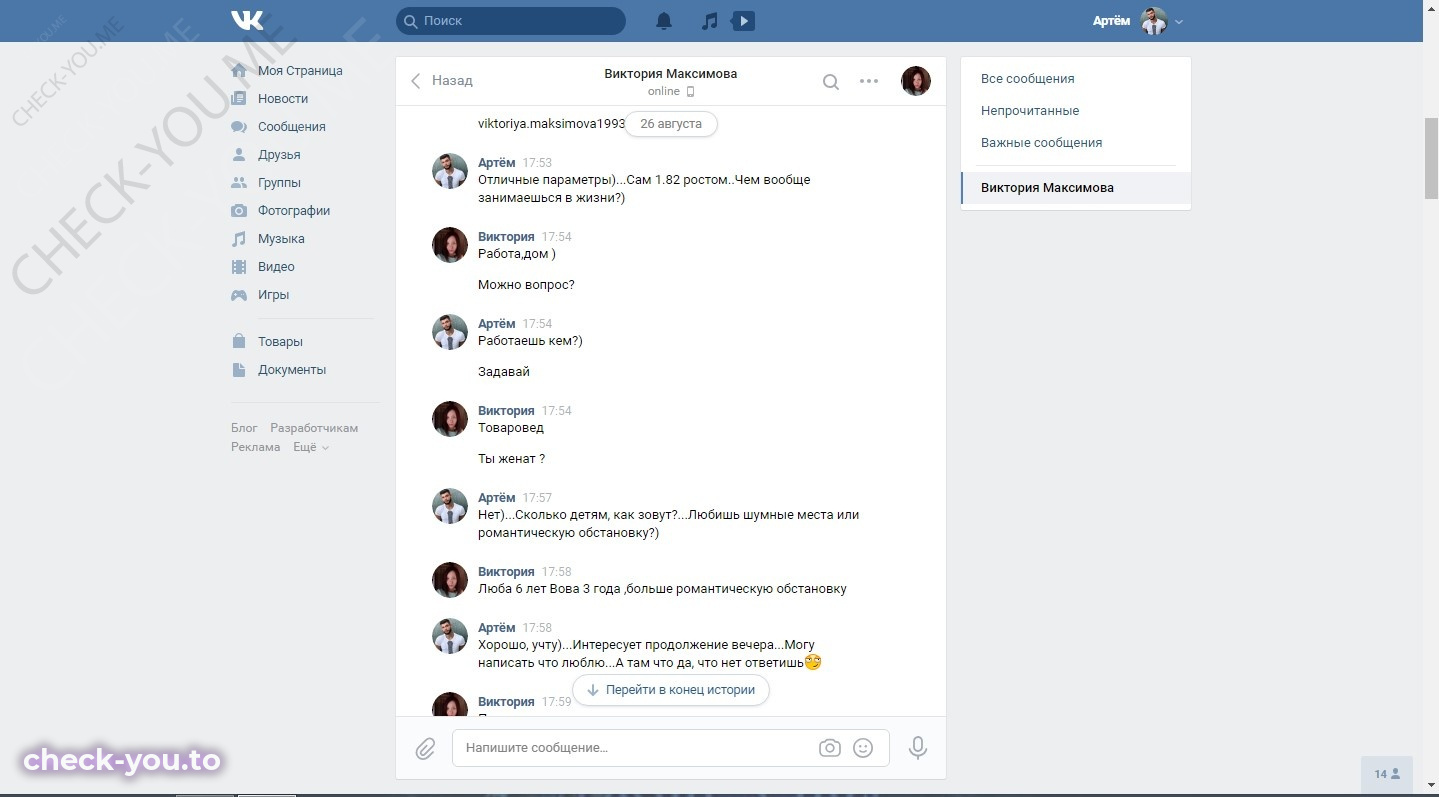1439x797 pixels.
Task: Click the page scrollbar thumb
Action: point(1431,159)
